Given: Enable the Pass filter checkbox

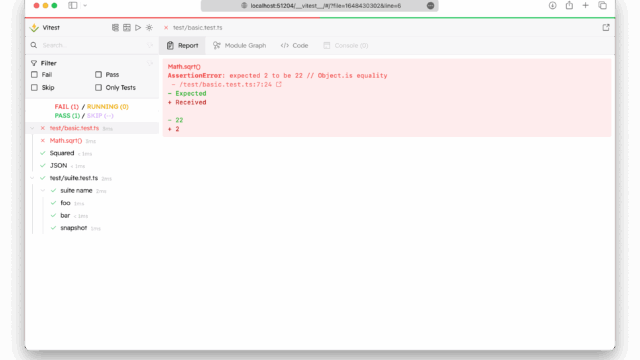Looking at the screenshot, I should pyautogui.click(x=98, y=75).
